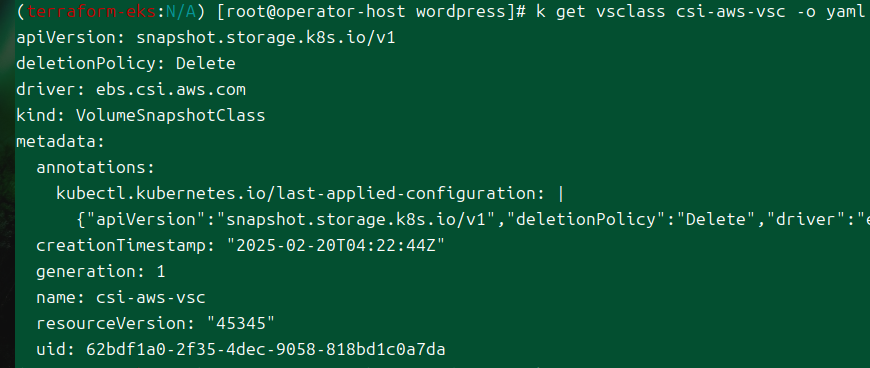The width and height of the screenshot is (870, 368).
Task: Click the creationTimestamp value 2025-02-20T04:22:44Z
Action: tap(336, 245)
